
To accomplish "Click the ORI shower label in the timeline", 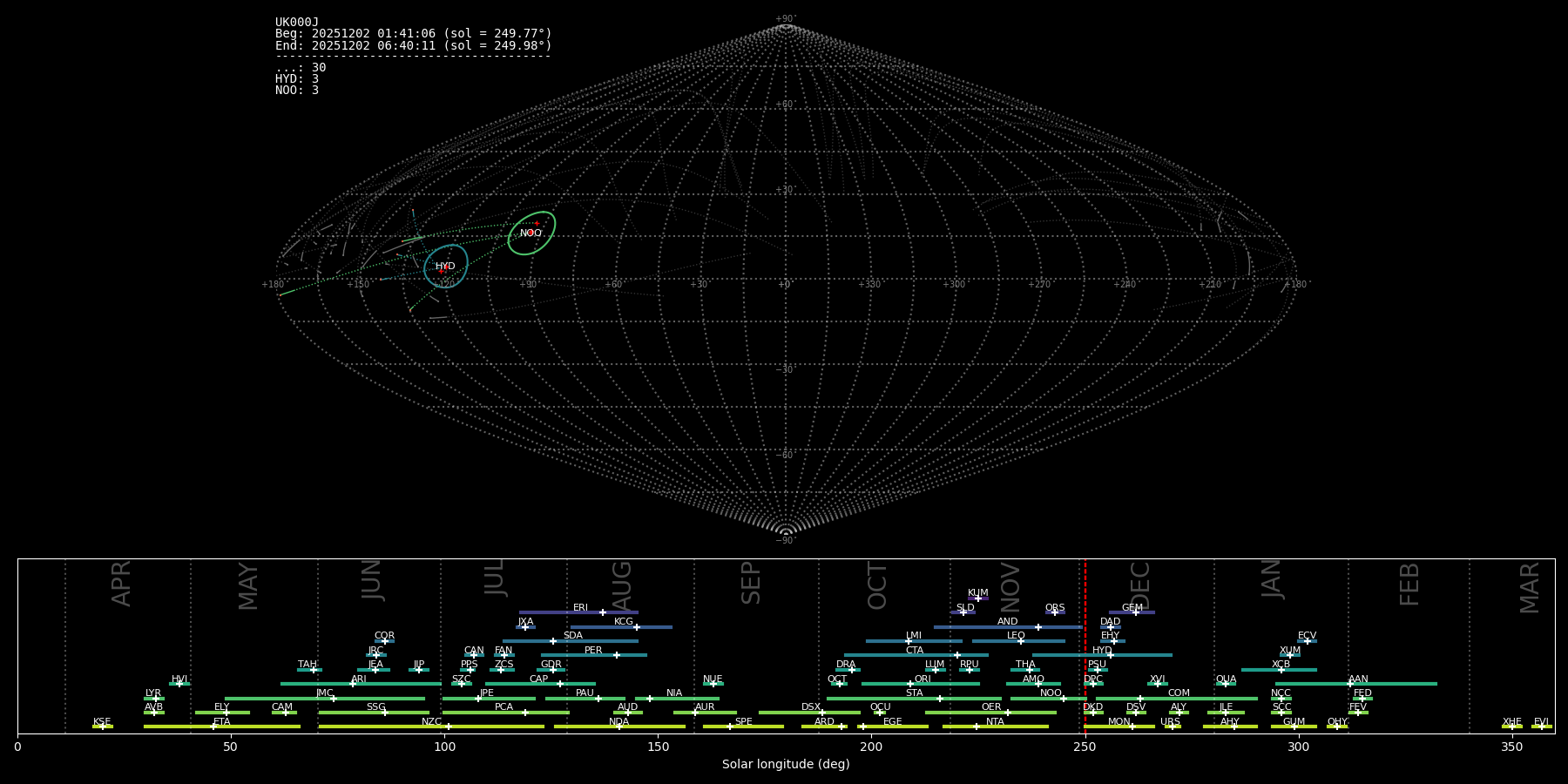I will (923, 679).
